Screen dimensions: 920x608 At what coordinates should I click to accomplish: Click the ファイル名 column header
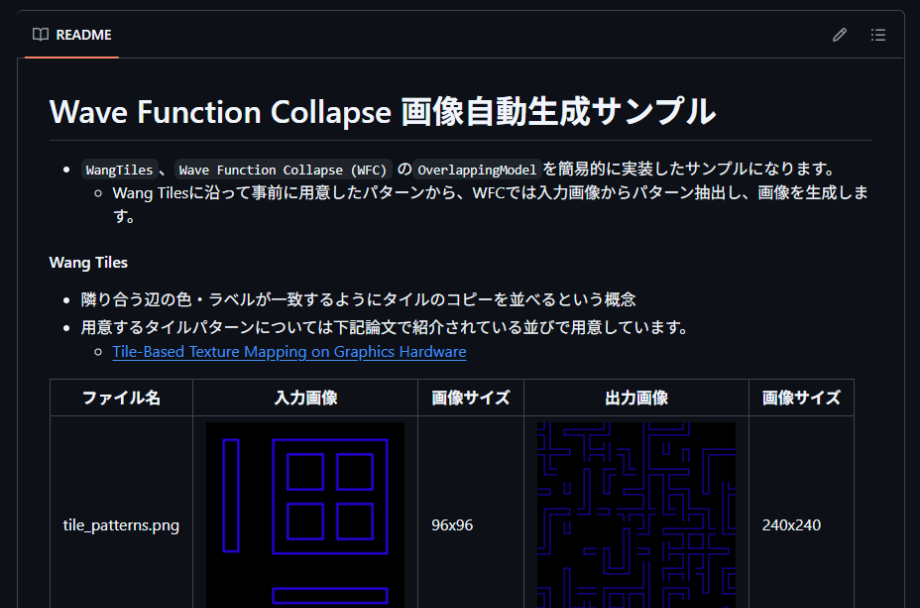pos(121,398)
